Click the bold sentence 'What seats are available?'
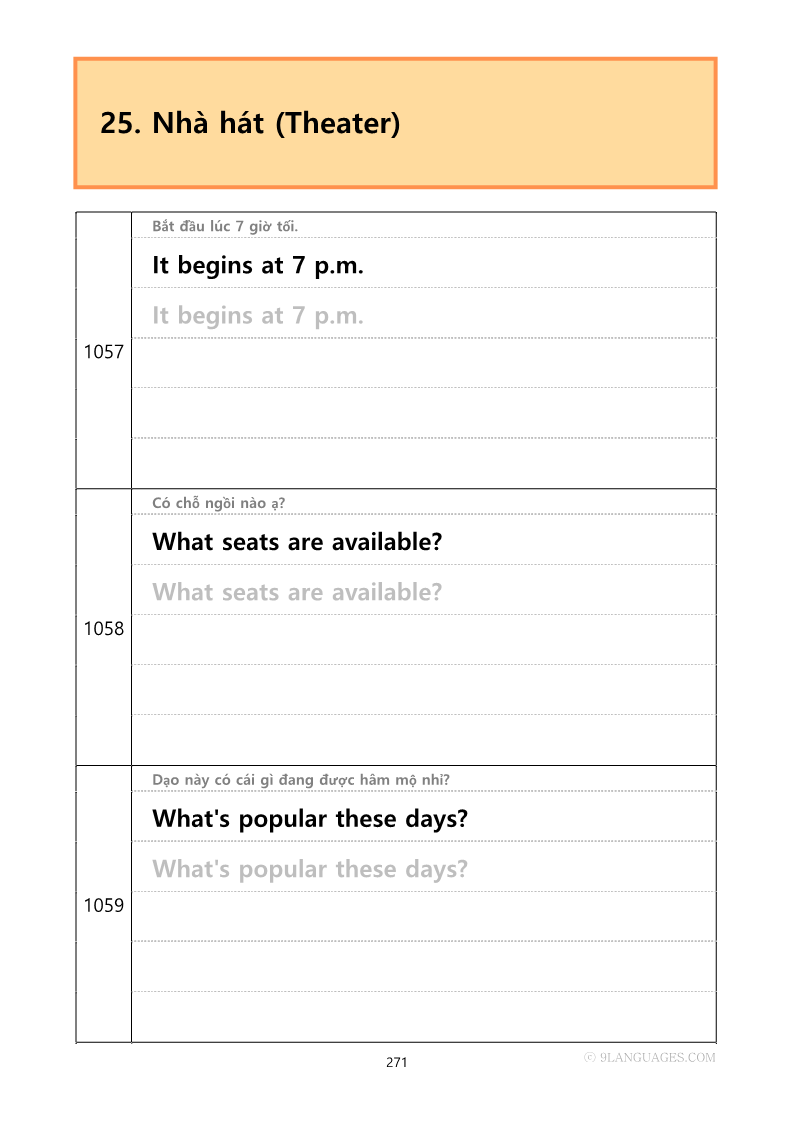794x1123 pixels. tap(297, 542)
